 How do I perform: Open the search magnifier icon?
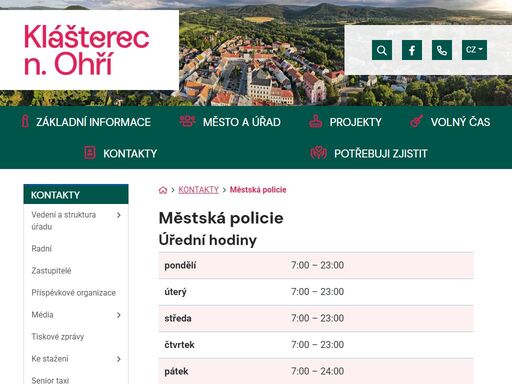click(x=382, y=50)
